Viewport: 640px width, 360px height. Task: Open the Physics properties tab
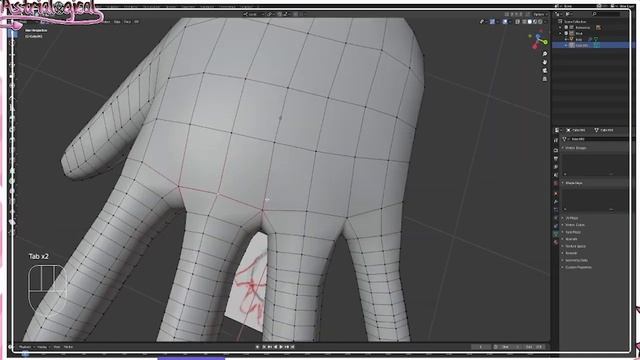point(556,218)
